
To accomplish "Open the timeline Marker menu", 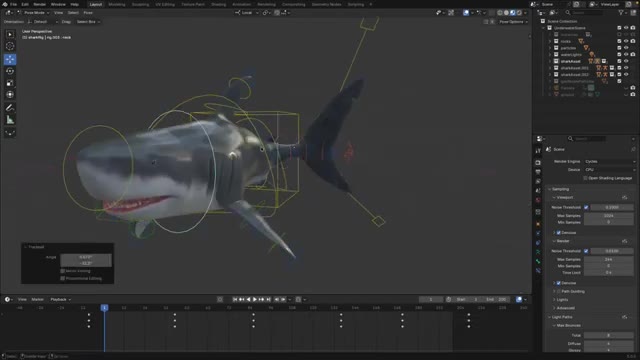I will click(38, 300).
